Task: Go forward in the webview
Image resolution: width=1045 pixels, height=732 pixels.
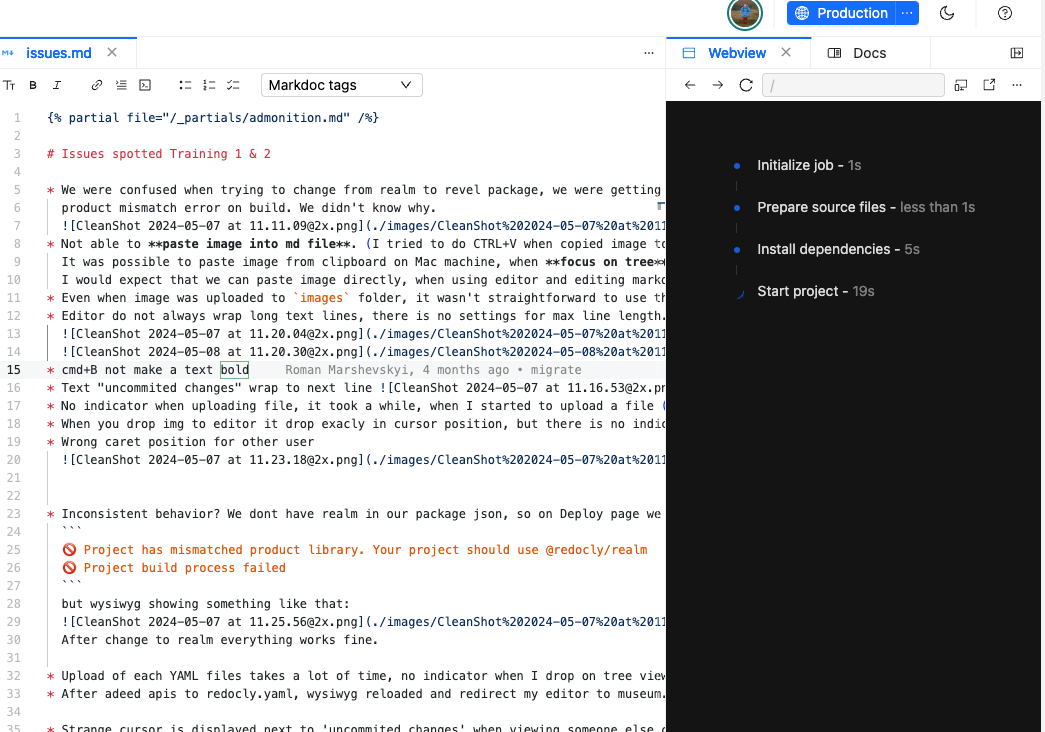Action: point(718,85)
